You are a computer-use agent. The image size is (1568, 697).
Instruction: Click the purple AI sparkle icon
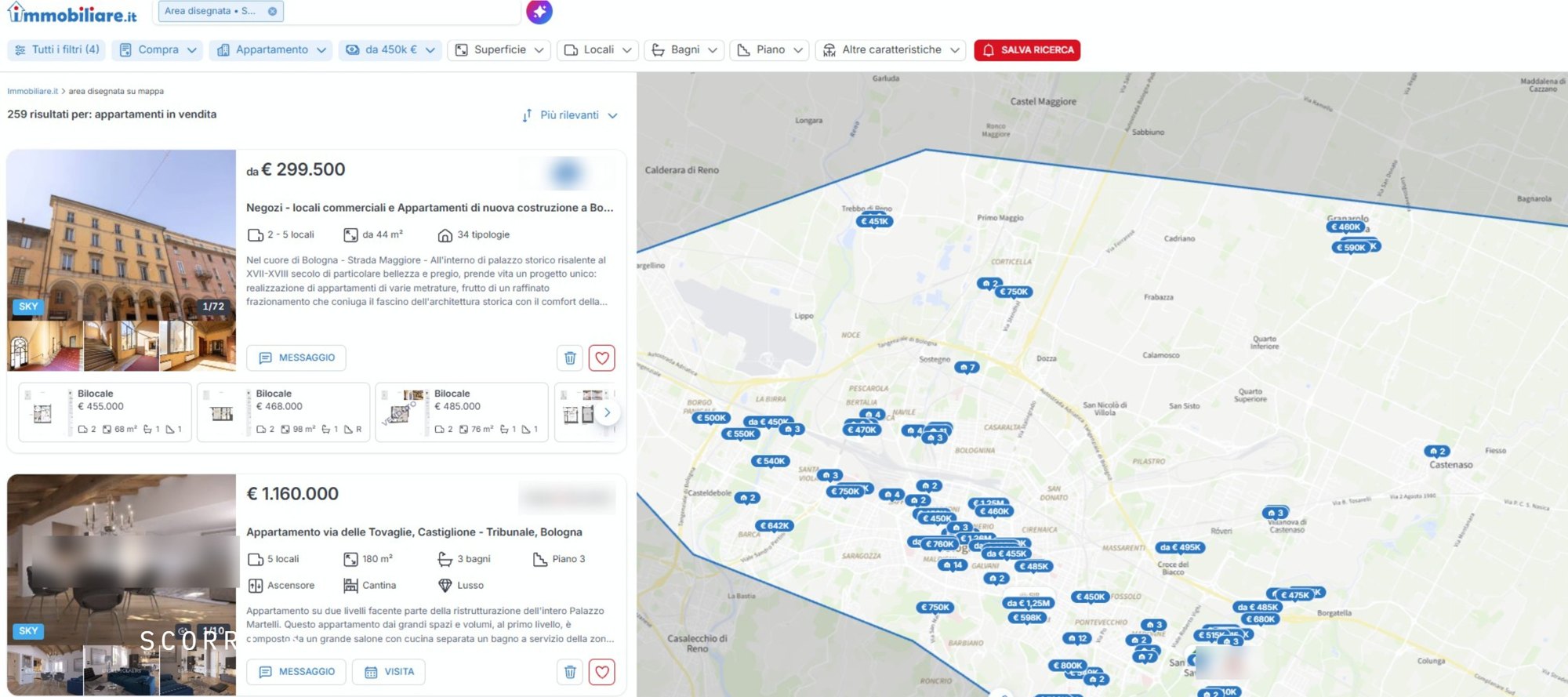click(539, 11)
